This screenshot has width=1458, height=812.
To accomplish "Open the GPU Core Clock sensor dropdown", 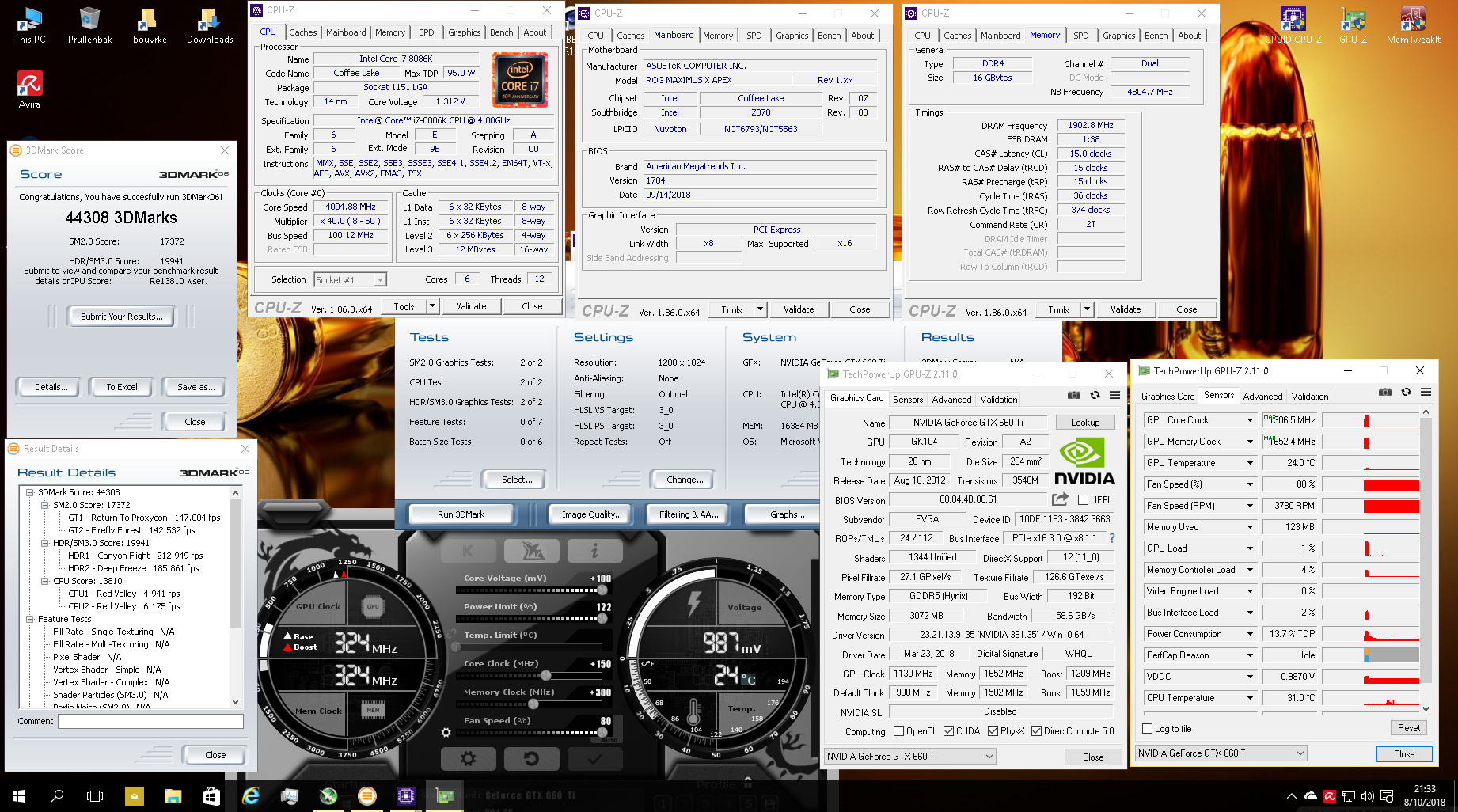I will [x=1251, y=420].
